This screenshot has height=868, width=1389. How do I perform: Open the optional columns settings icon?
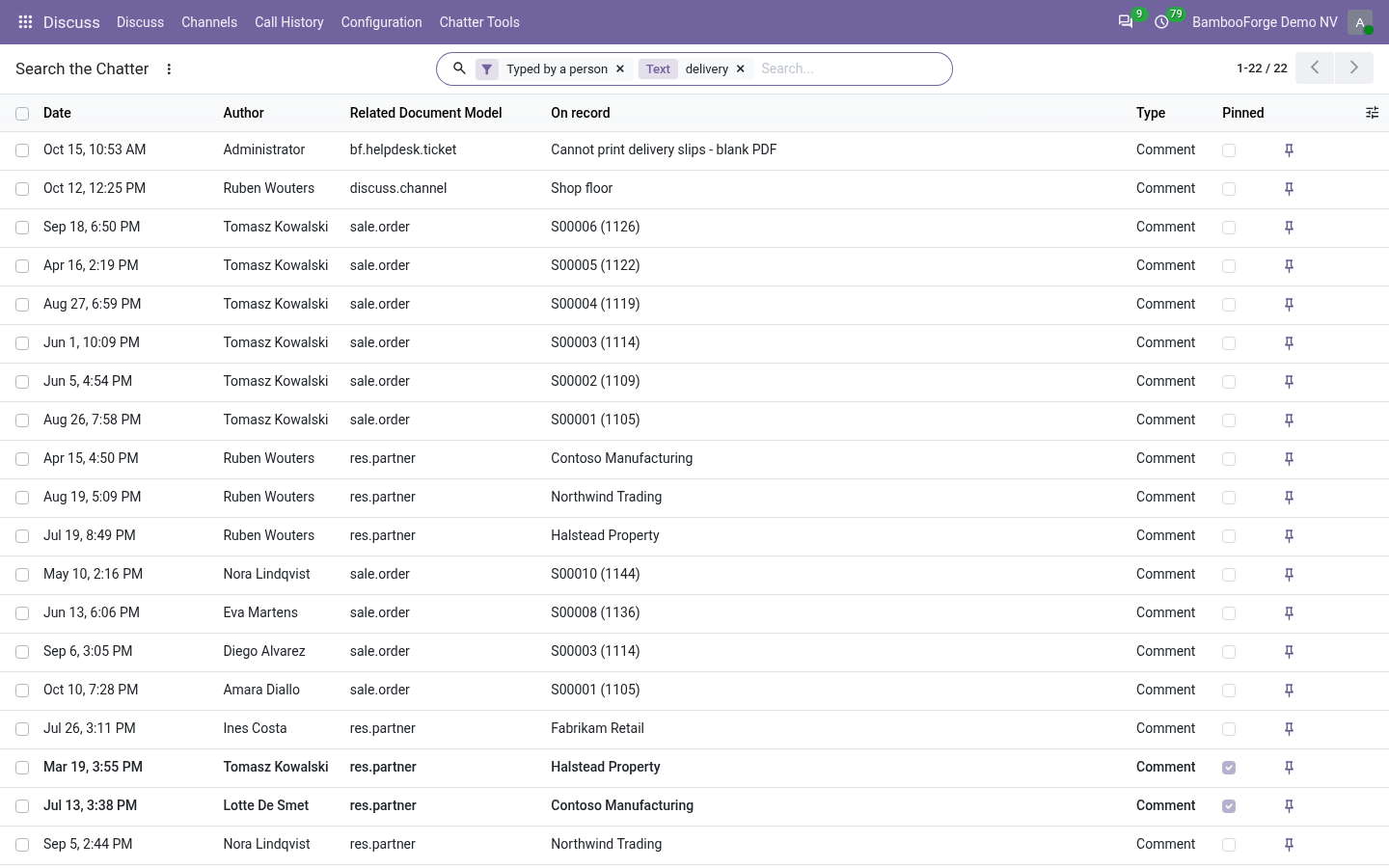(1372, 113)
